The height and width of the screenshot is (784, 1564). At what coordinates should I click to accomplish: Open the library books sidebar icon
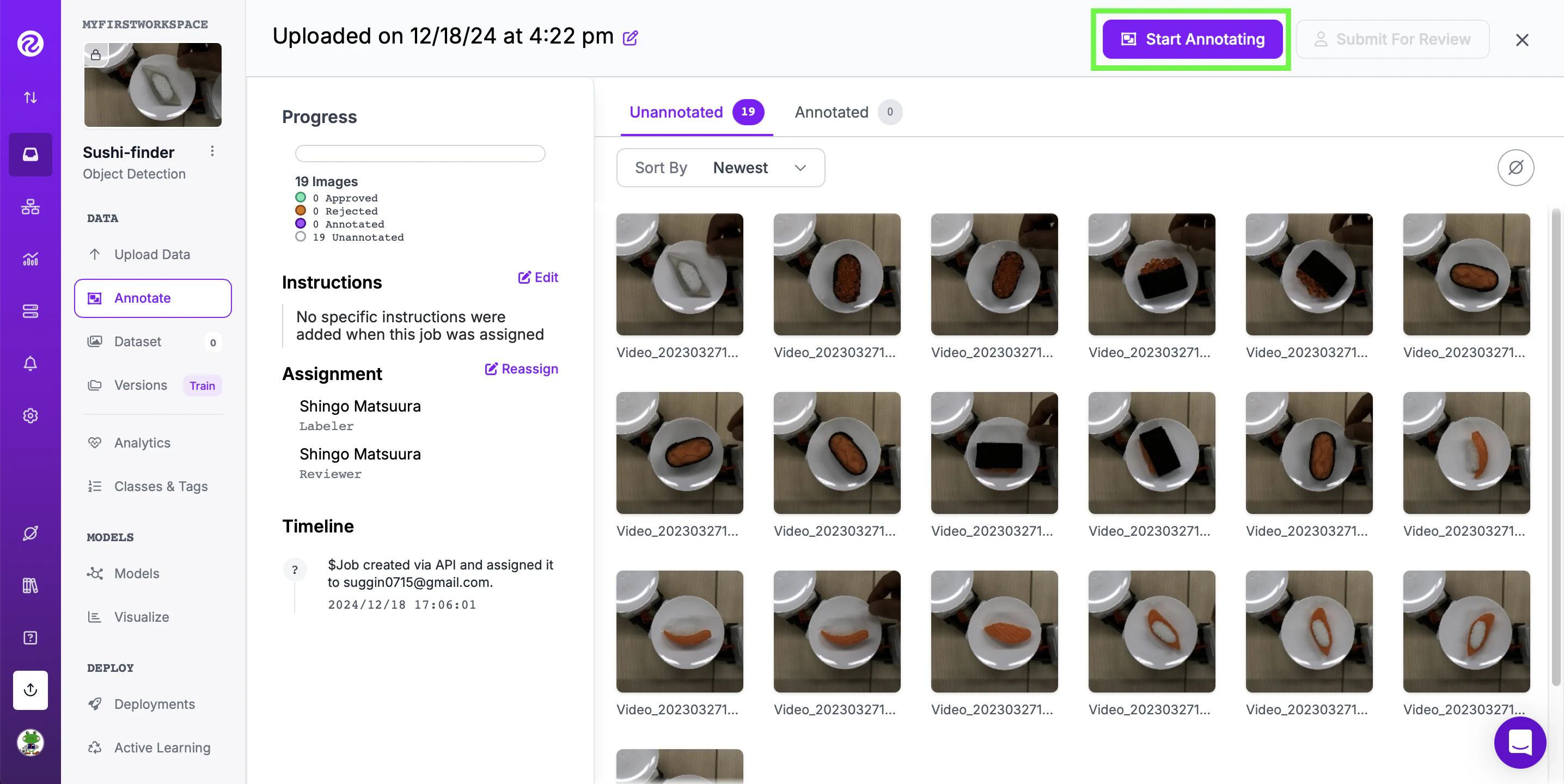[30, 585]
